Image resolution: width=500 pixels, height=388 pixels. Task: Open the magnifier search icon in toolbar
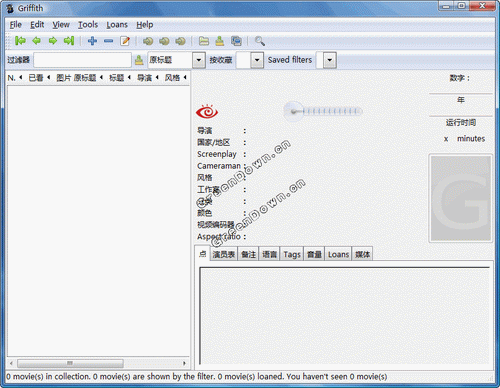coord(260,41)
